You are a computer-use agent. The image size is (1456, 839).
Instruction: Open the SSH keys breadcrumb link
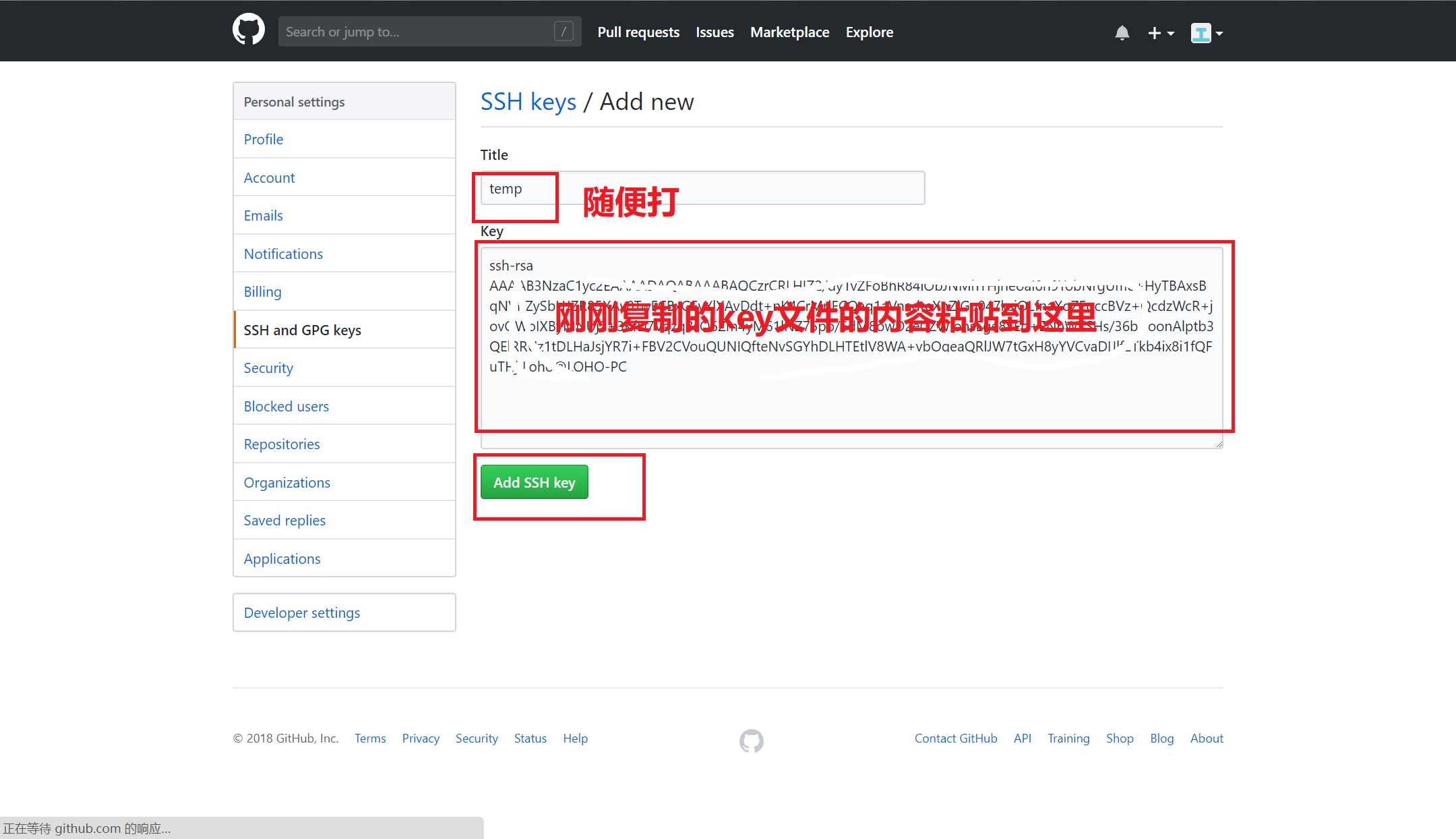tap(528, 102)
